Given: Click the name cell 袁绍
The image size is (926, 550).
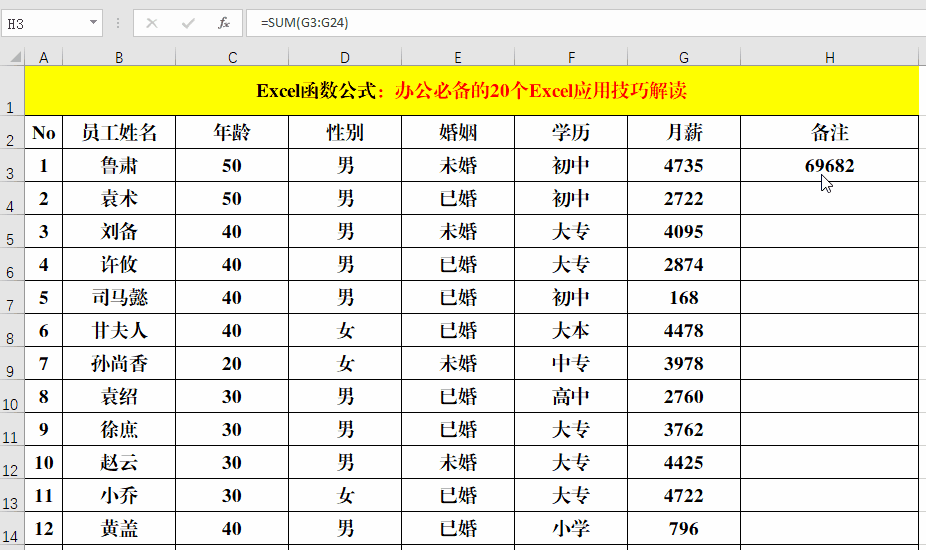Looking at the screenshot, I should point(119,396).
